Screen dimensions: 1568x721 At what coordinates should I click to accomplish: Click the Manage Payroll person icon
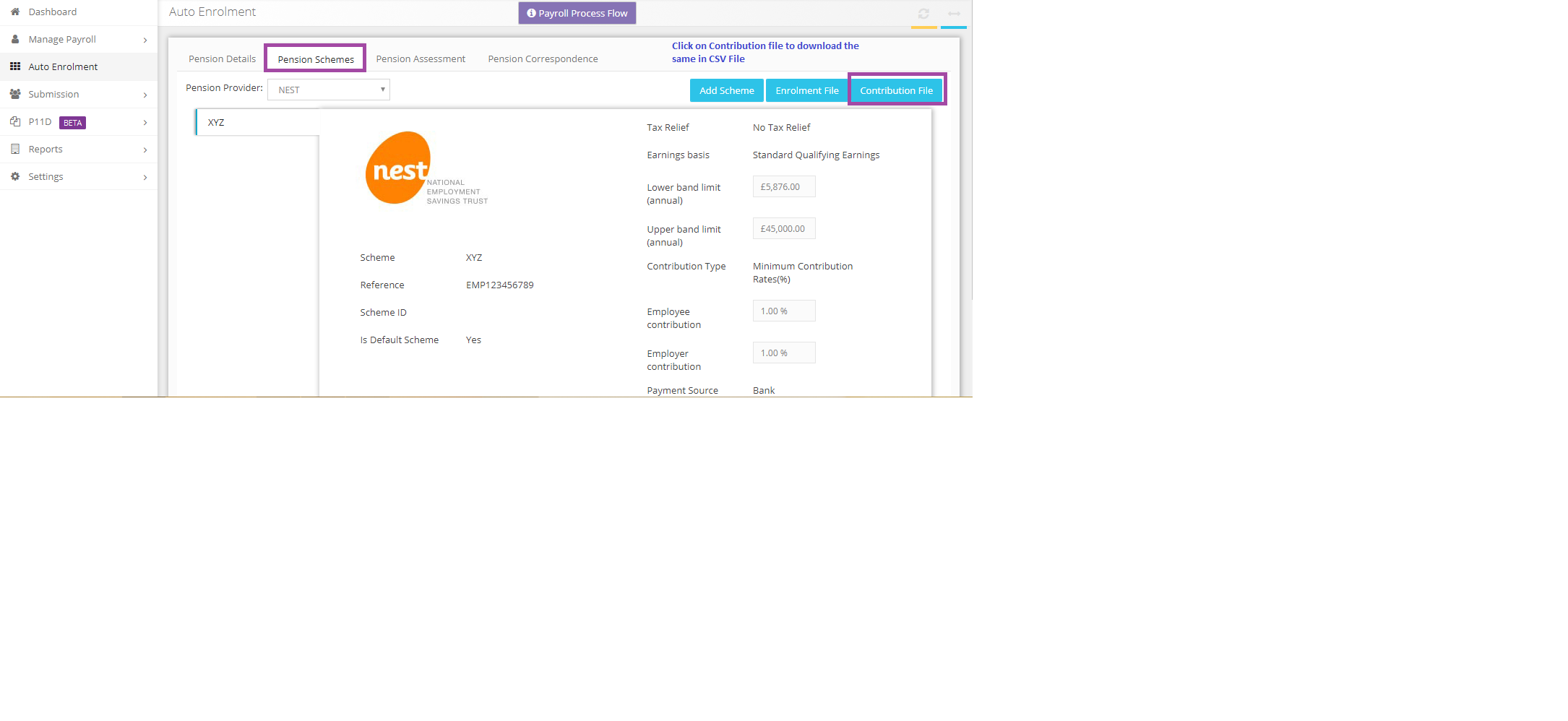15,39
